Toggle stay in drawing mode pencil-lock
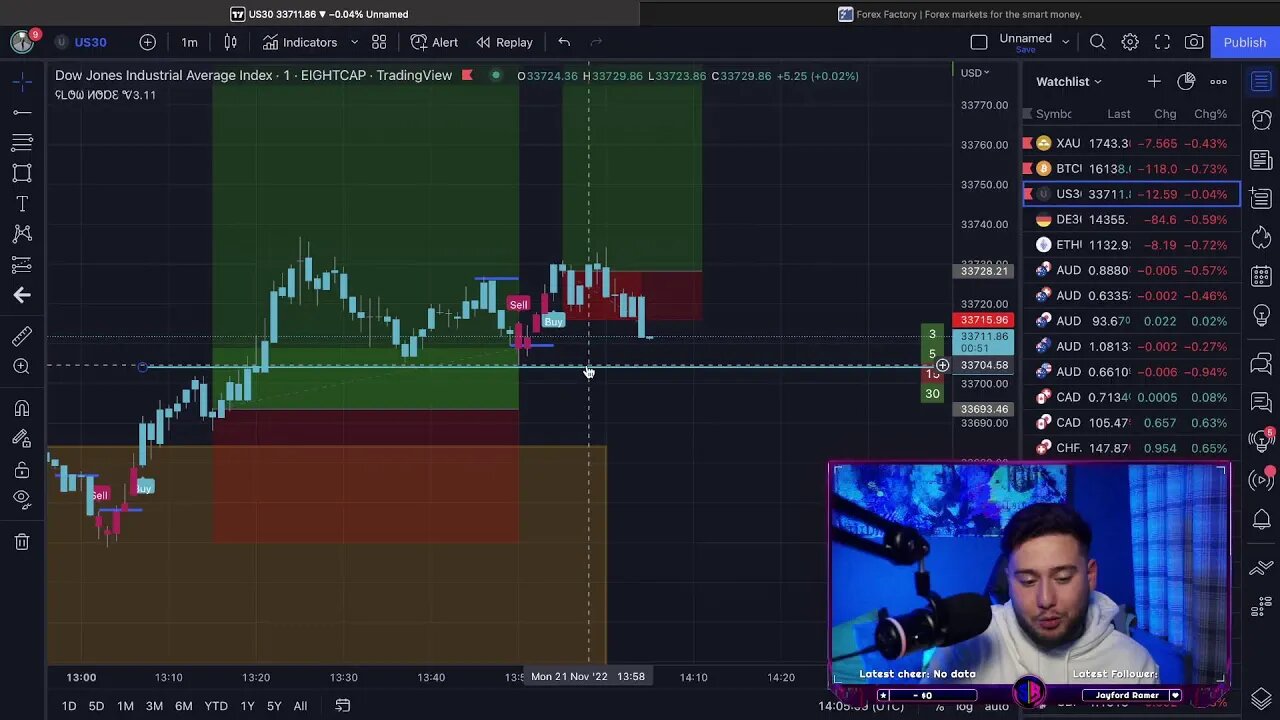This screenshot has width=1280, height=720. [22, 438]
